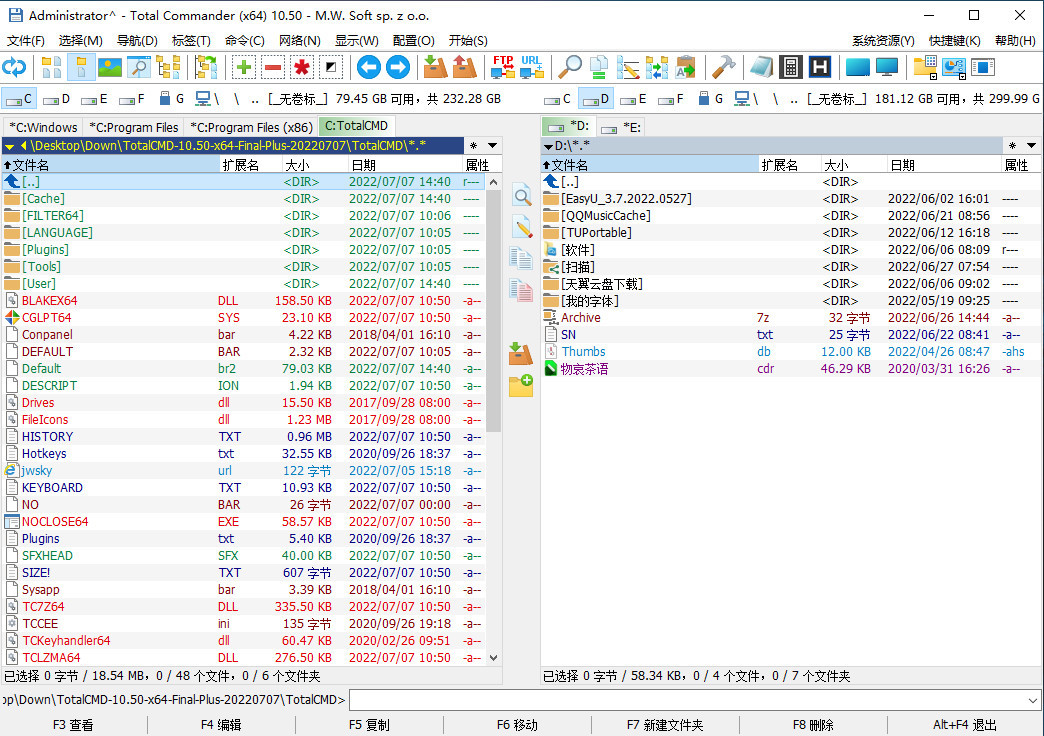Select the Thumbs.db file
Screen dimensions: 1044x736
pos(584,351)
